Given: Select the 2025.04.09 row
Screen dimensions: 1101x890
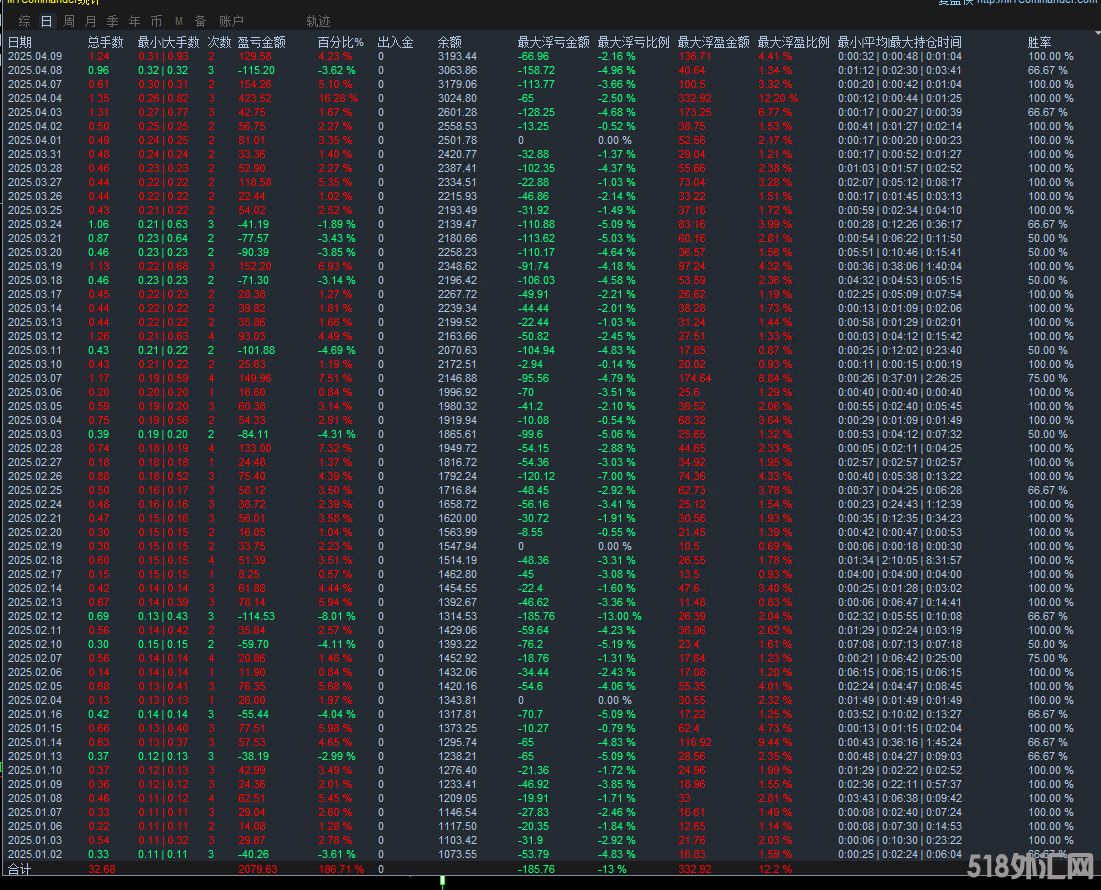Looking at the screenshot, I should pos(35,56).
